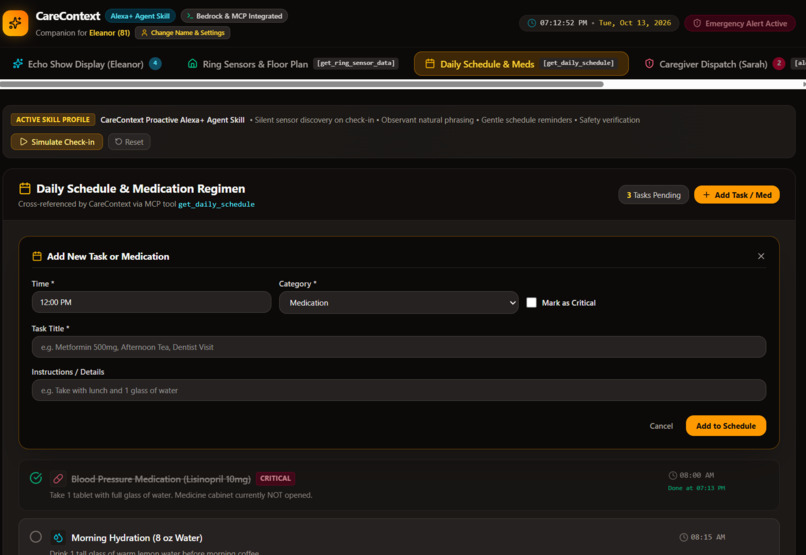Image resolution: width=806 pixels, height=555 pixels.
Task: Click the pill icon for Blood Pressure Medication
Action: pos(58,479)
